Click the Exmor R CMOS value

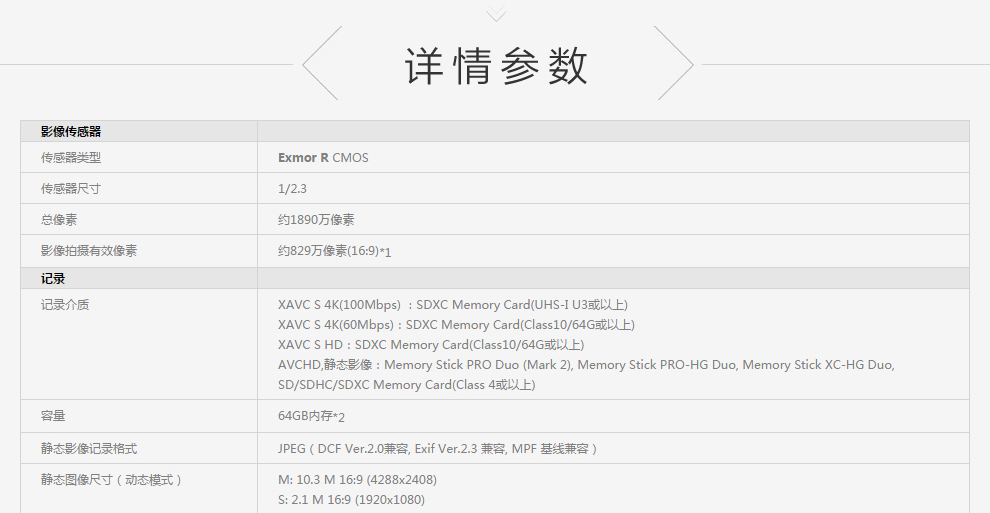coord(323,157)
